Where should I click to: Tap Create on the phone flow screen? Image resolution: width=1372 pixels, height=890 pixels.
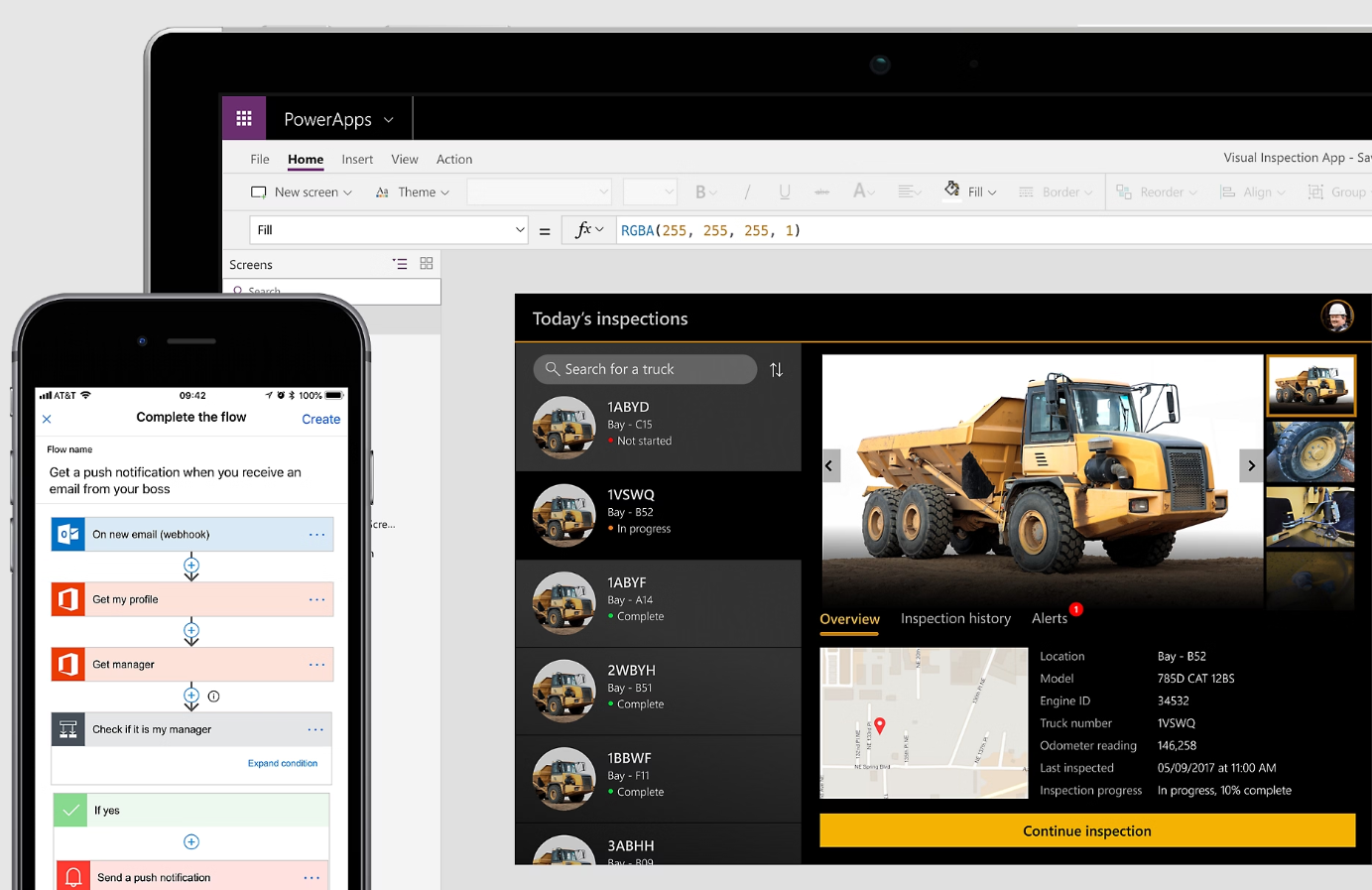[320, 420]
